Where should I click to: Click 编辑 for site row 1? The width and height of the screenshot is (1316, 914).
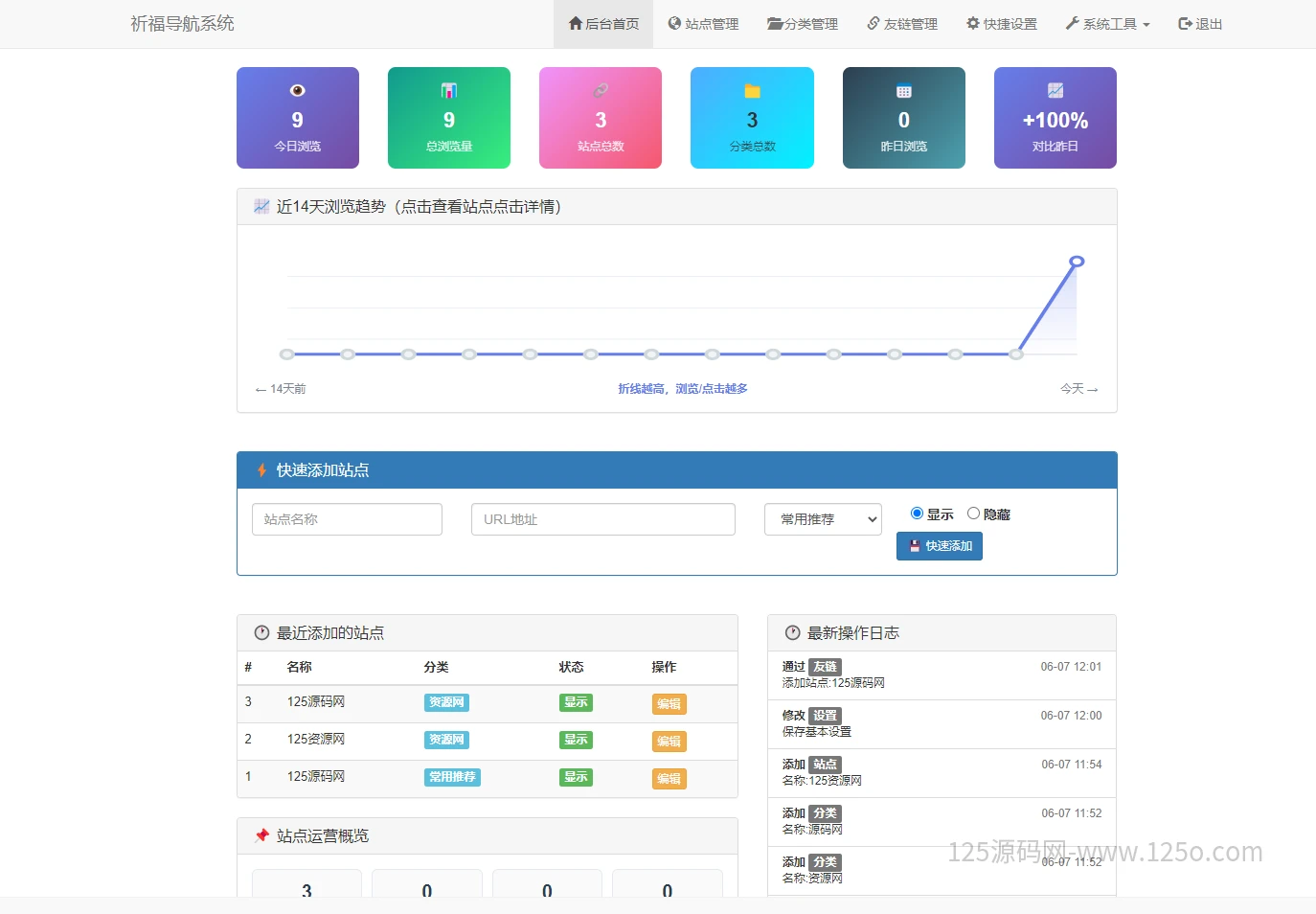tap(669, 779)
